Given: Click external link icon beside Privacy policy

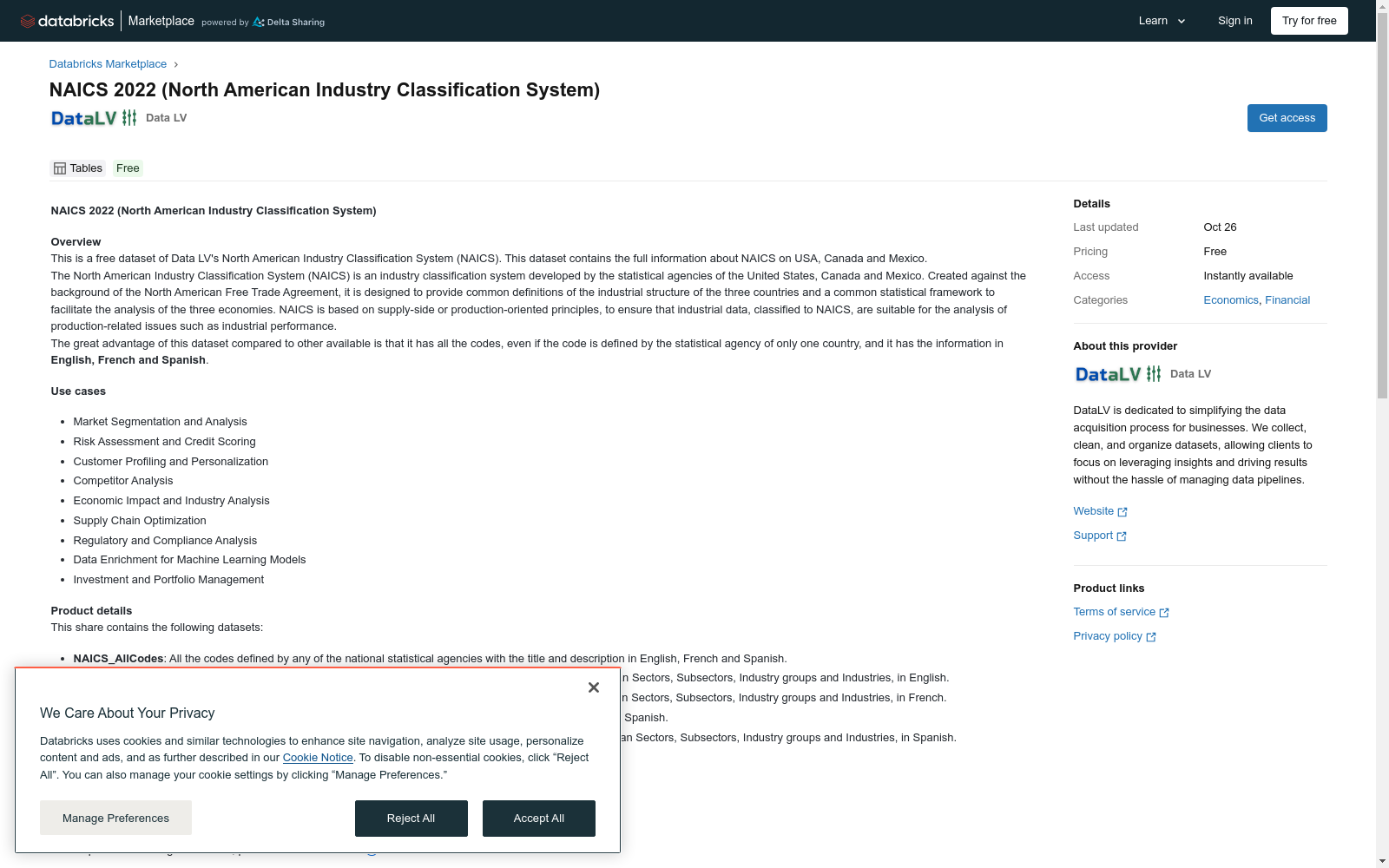Looking at the screenshot, I should tap(1151, 637).
